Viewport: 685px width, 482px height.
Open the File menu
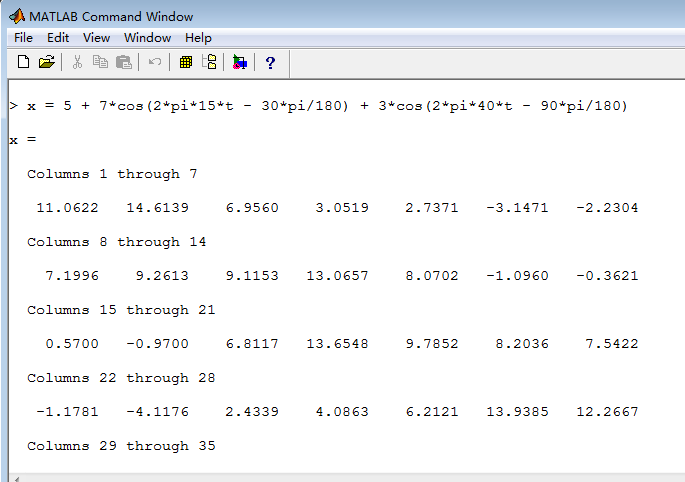coord(23,38)
